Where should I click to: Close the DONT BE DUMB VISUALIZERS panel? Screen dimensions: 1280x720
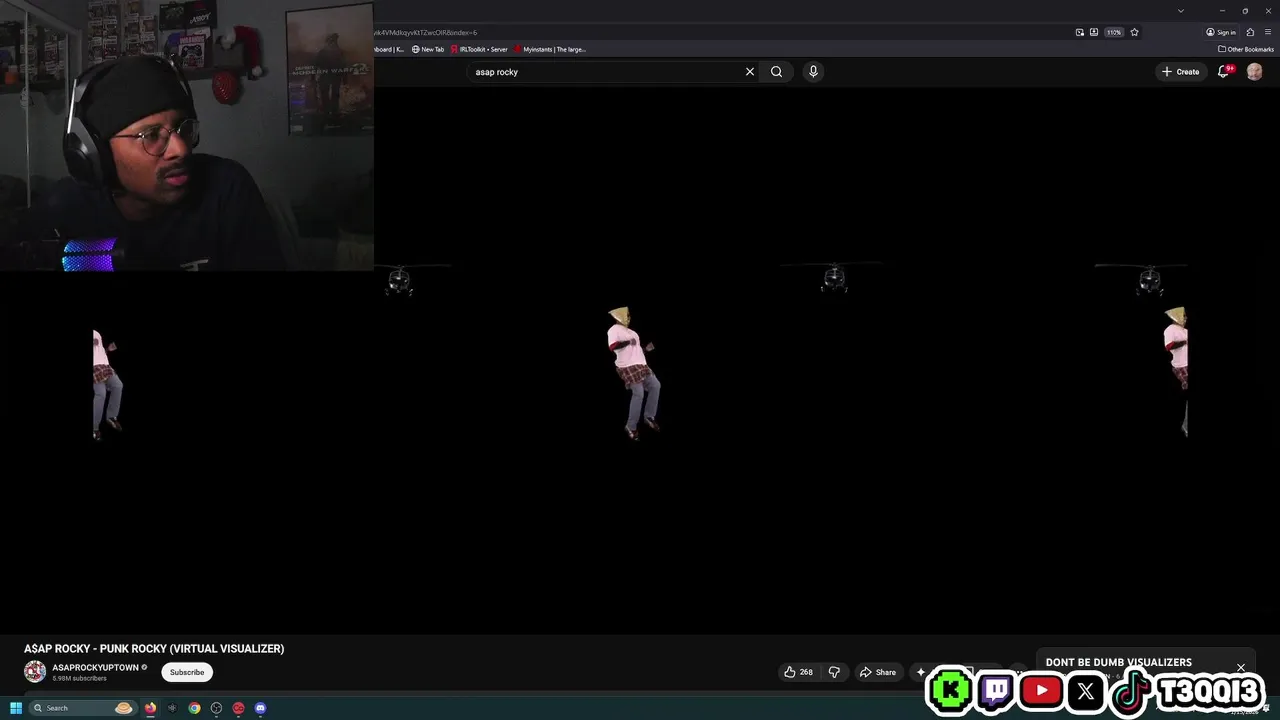click(1241, 667)
